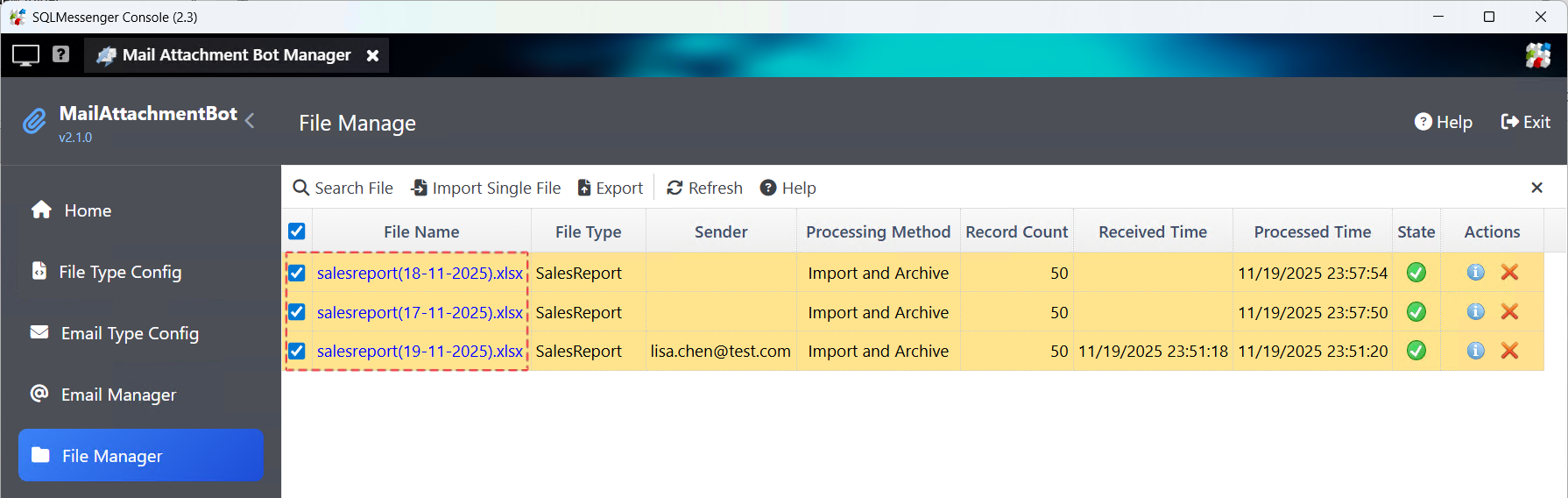Click the v2.1.0 version label
The width and height of the screenshot is (1568, 498).
coord(75,138)
